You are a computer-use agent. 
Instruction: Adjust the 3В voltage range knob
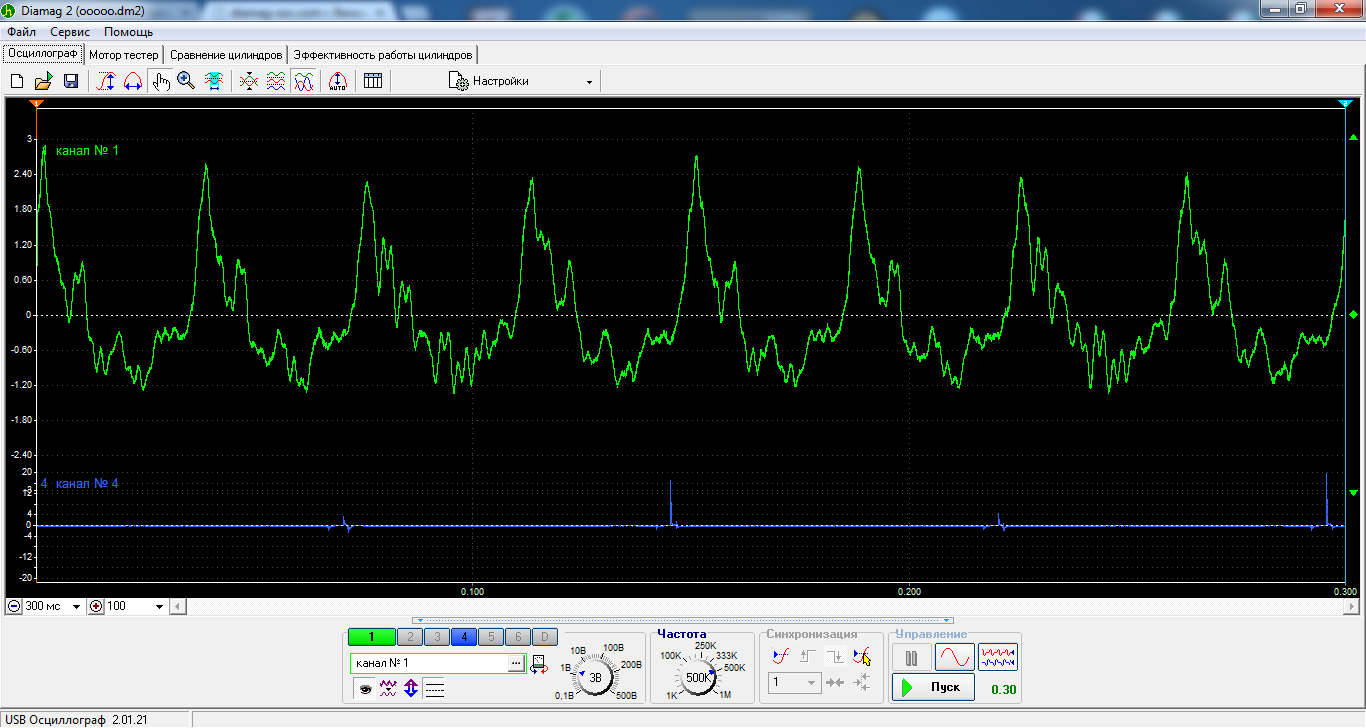coord(596,678)
